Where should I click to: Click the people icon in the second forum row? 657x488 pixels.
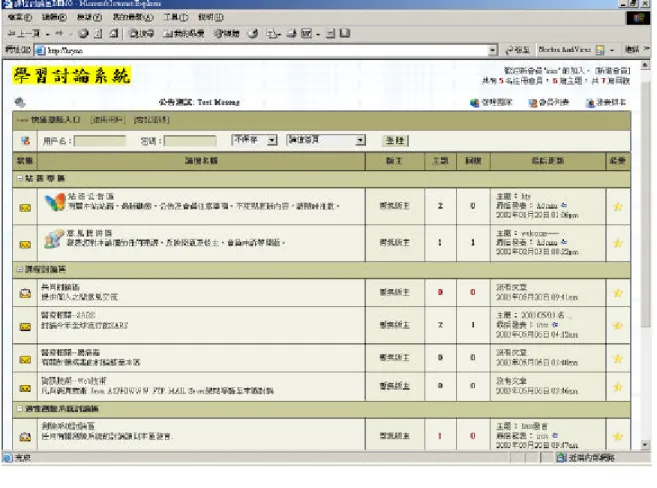54,239
